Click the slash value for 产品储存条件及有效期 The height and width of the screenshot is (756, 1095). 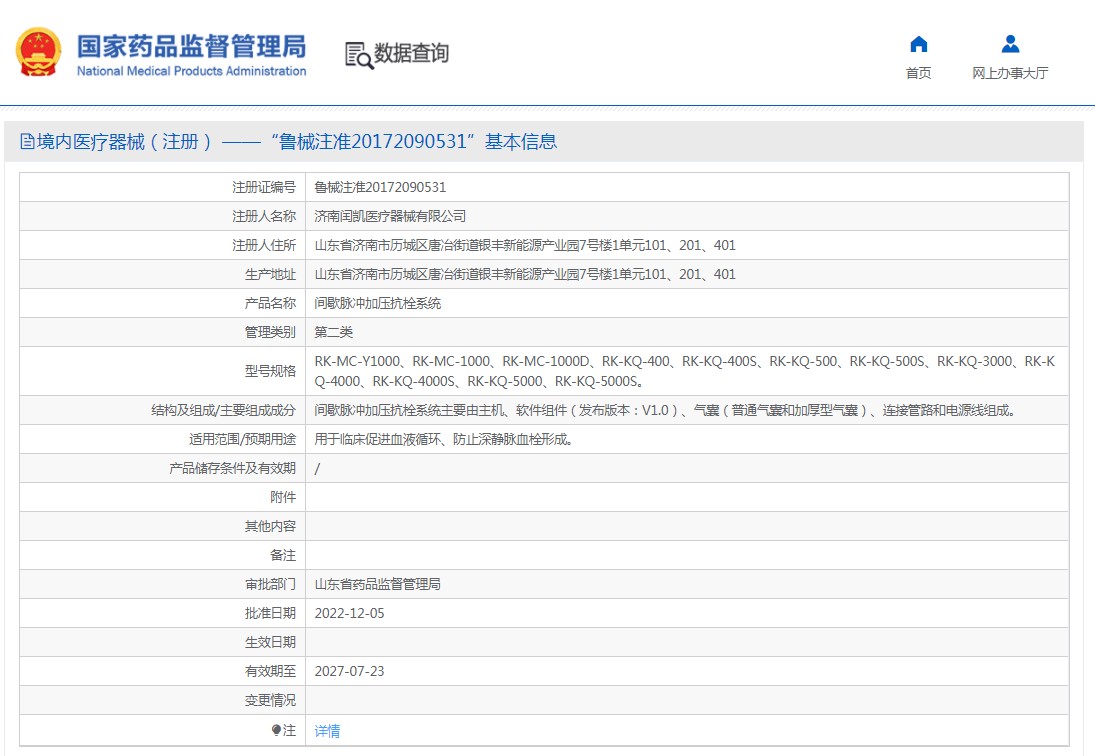coord(317,468)
